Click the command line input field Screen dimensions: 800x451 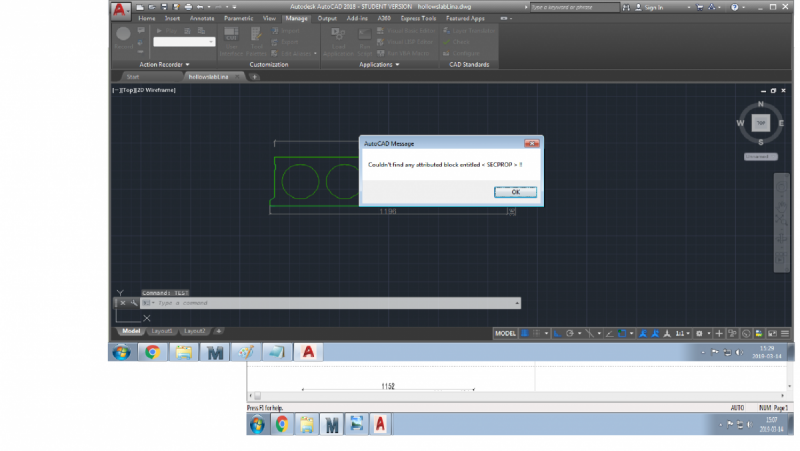click(x=330, y=302)
